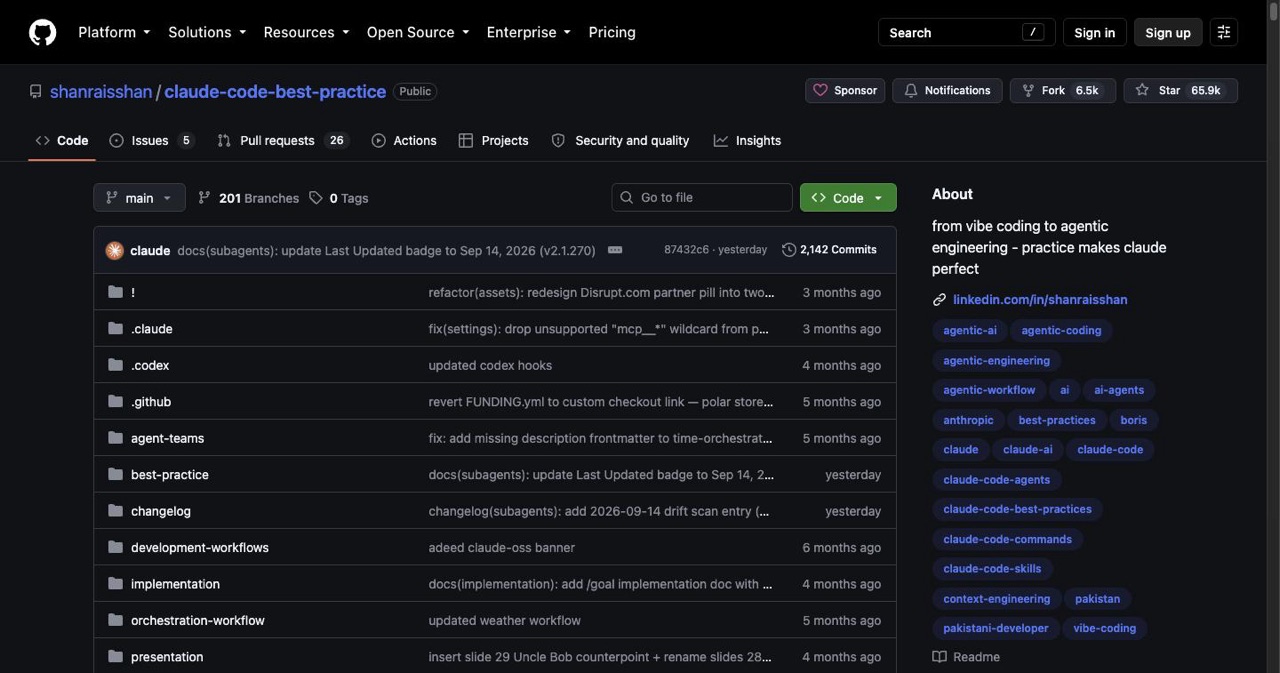The width and height of the screenshot is (1280, 673).
Task: Click the Search box in the header
Action: (967, 32)
